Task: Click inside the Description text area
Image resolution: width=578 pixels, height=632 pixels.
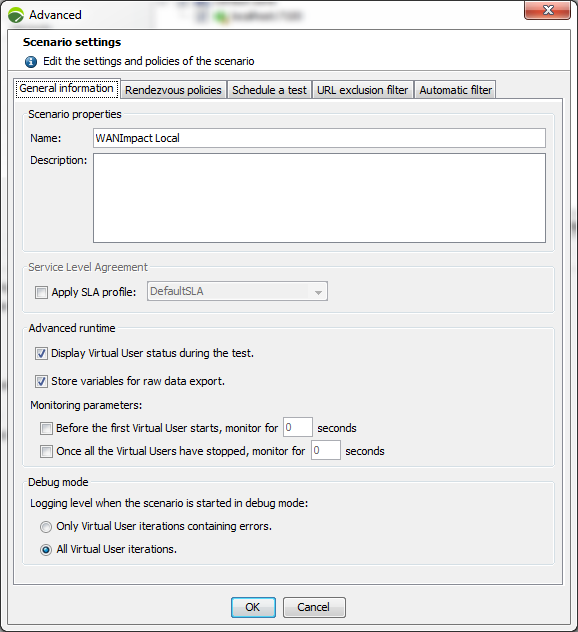Action: click(x=319, y=198)
